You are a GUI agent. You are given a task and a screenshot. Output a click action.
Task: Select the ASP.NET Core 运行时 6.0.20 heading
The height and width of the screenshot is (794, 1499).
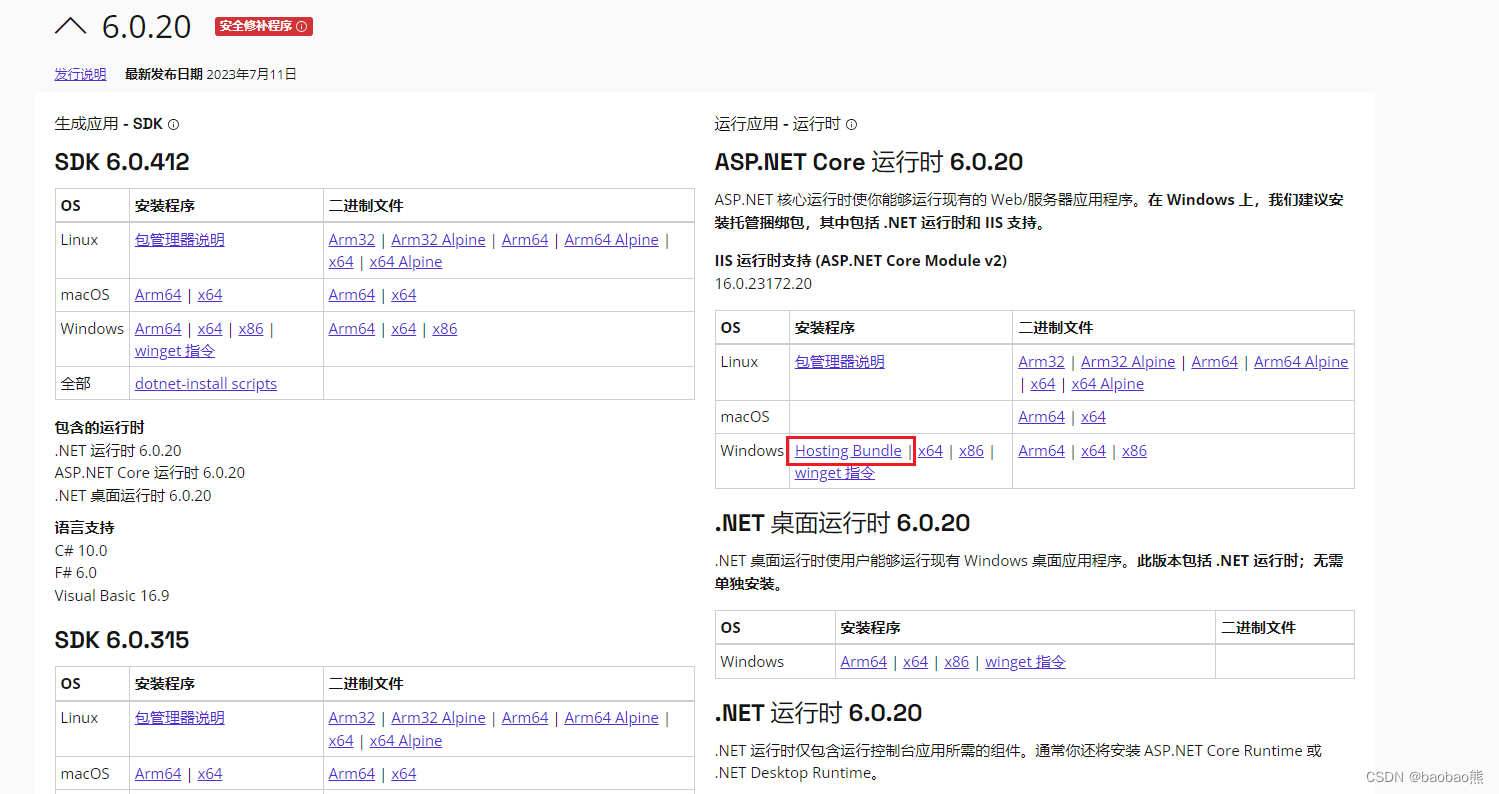point(869,162)
